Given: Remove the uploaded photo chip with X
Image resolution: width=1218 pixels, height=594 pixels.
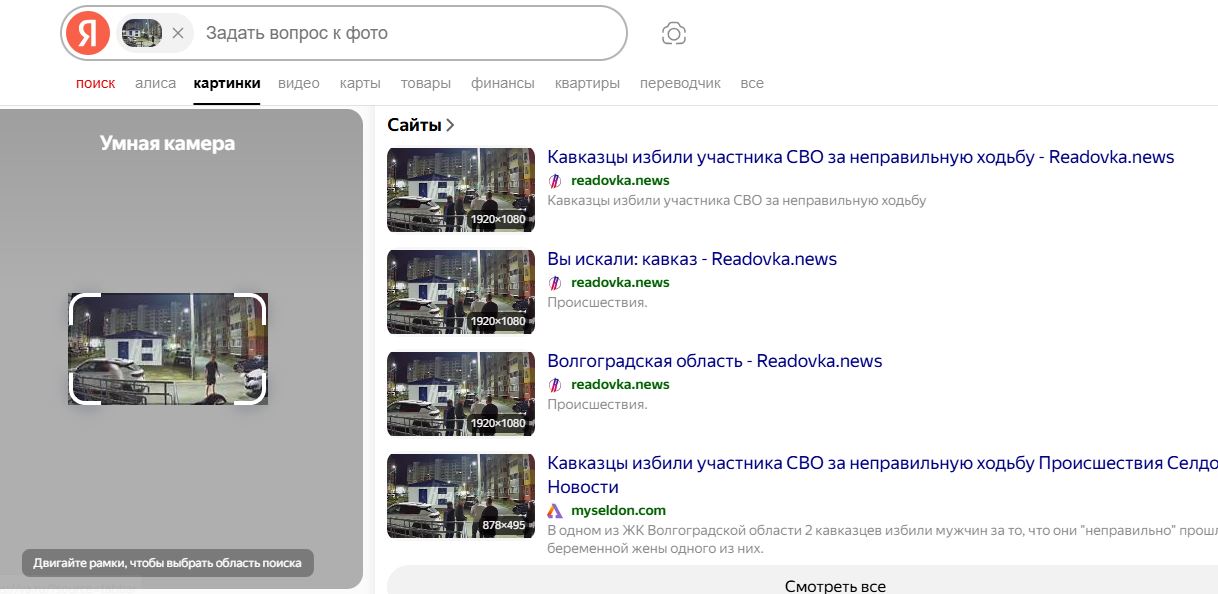Looking at the screenshot, I should [178, 33].
